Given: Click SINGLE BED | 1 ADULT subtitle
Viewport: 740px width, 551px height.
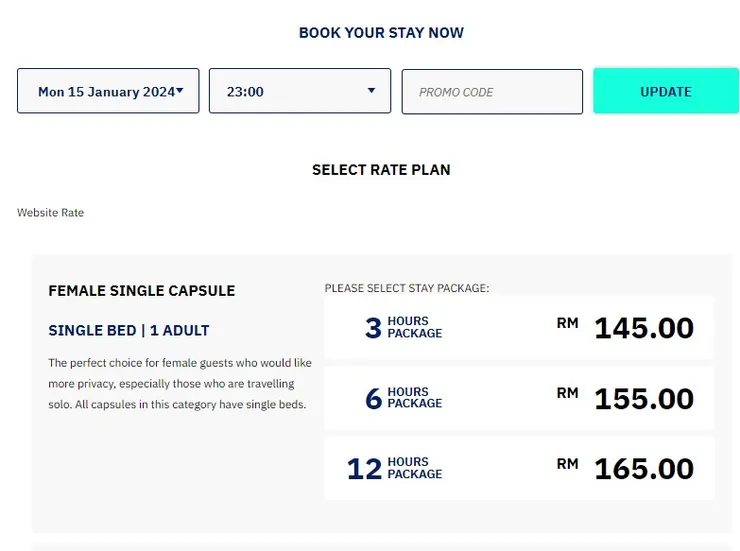Looking at the screenshot, I should click(129, 330).
